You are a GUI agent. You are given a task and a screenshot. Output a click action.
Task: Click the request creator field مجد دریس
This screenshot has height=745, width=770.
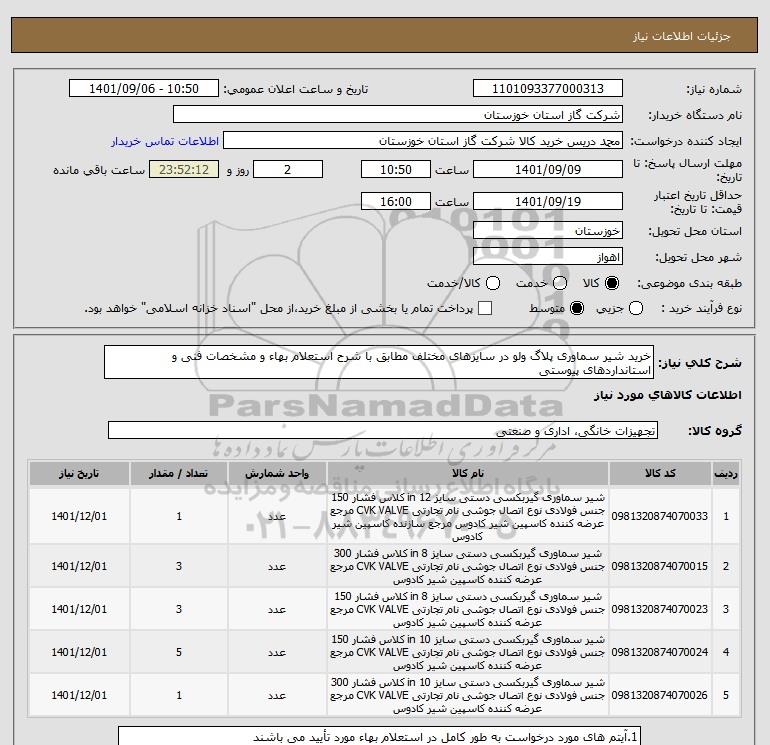click(x=423, y=141)
